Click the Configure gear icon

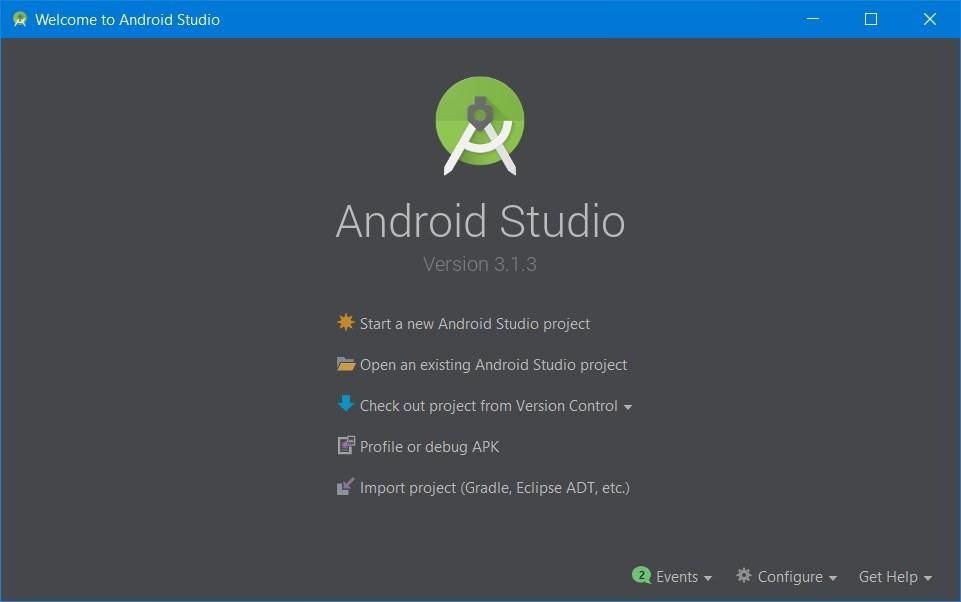pos(743,575)
